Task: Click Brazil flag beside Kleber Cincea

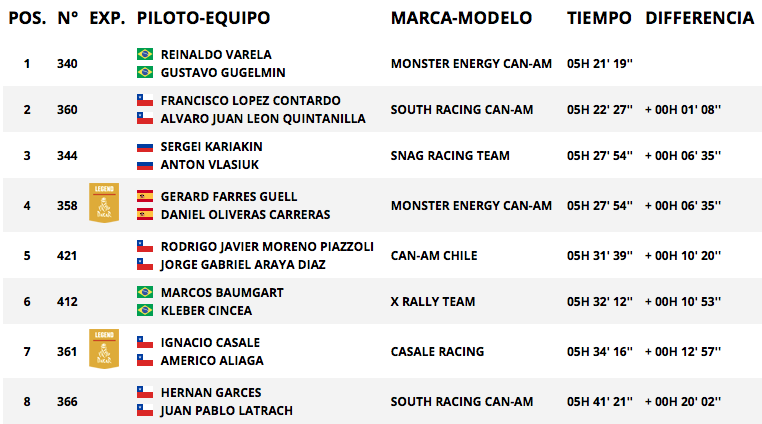Action: click(x=145, y=310)
